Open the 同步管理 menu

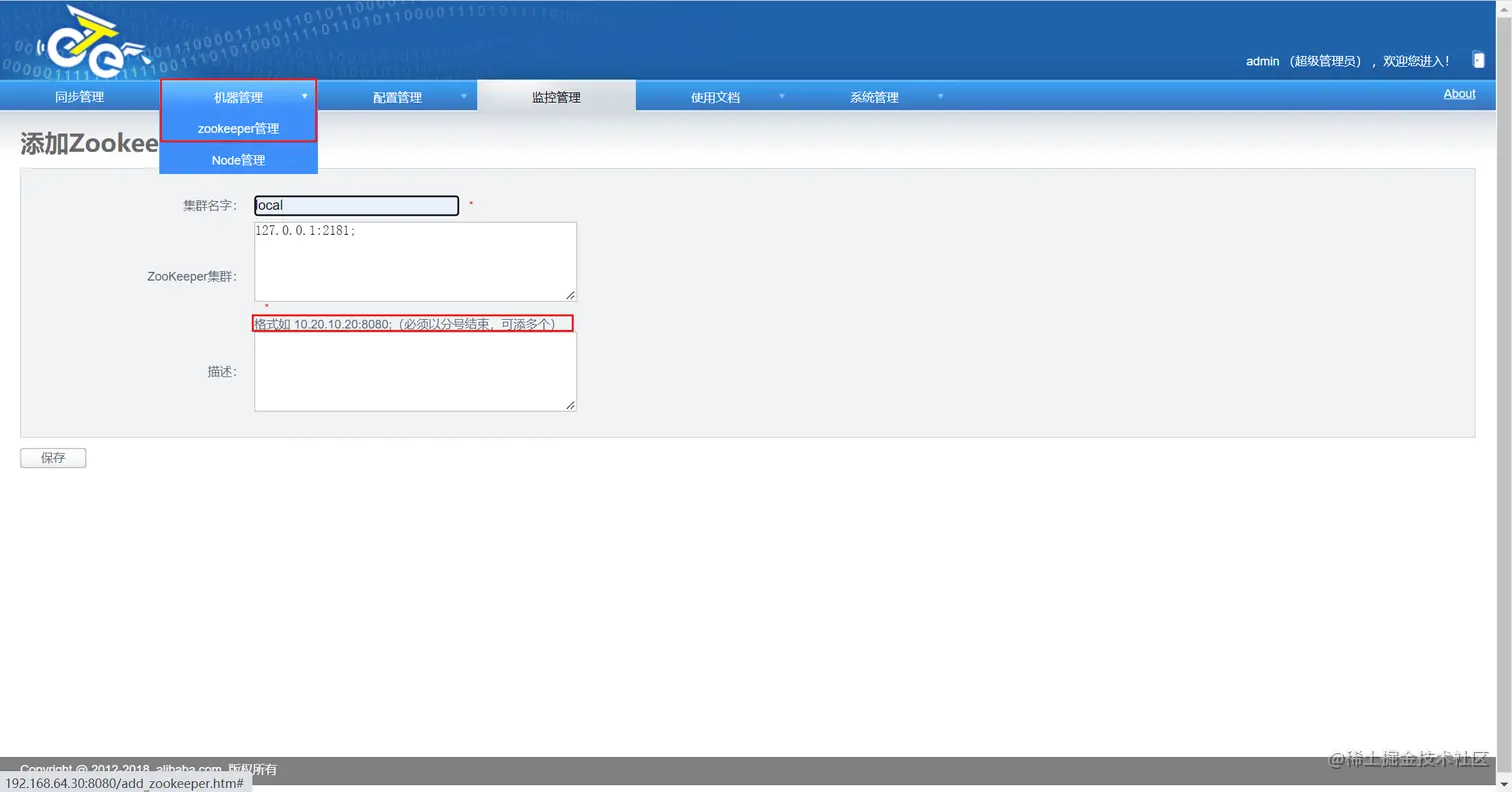coord(79,97)
